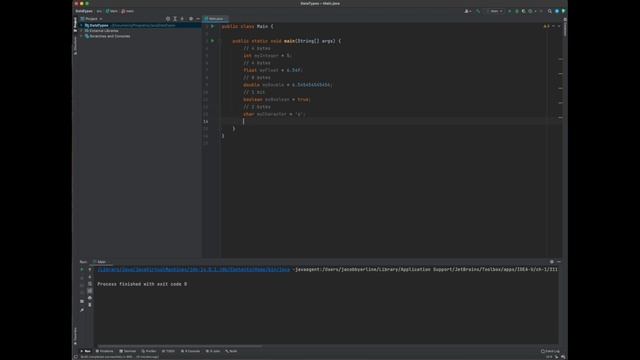This screenshot has height=360, width=640.
Task: Click the 'Process finished with exit code 0' text
Action: tap(142, 284)
